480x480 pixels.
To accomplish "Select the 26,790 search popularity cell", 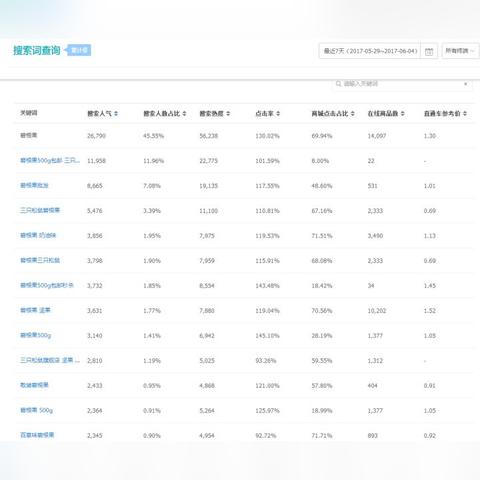I will tap(96, 136).
